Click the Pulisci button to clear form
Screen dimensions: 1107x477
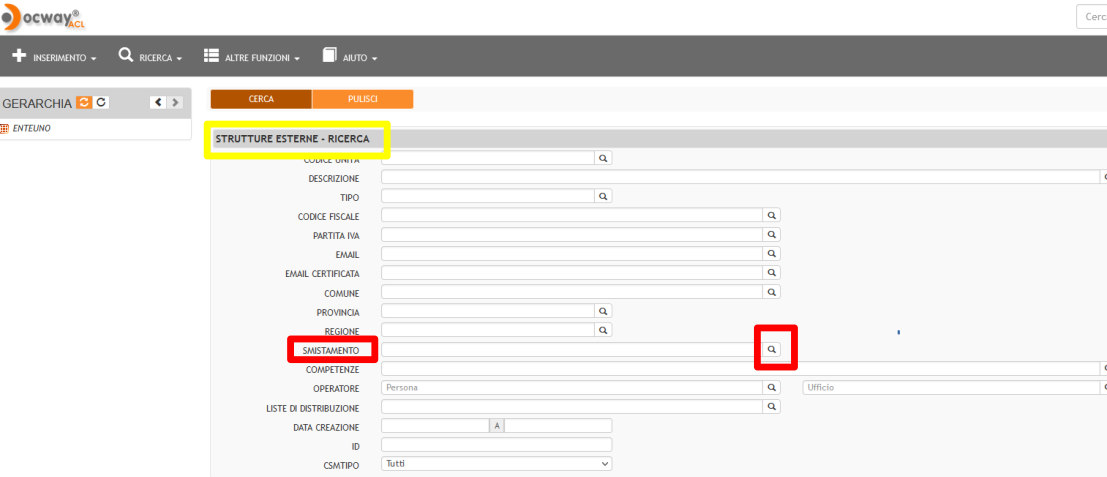click(362, 99)
